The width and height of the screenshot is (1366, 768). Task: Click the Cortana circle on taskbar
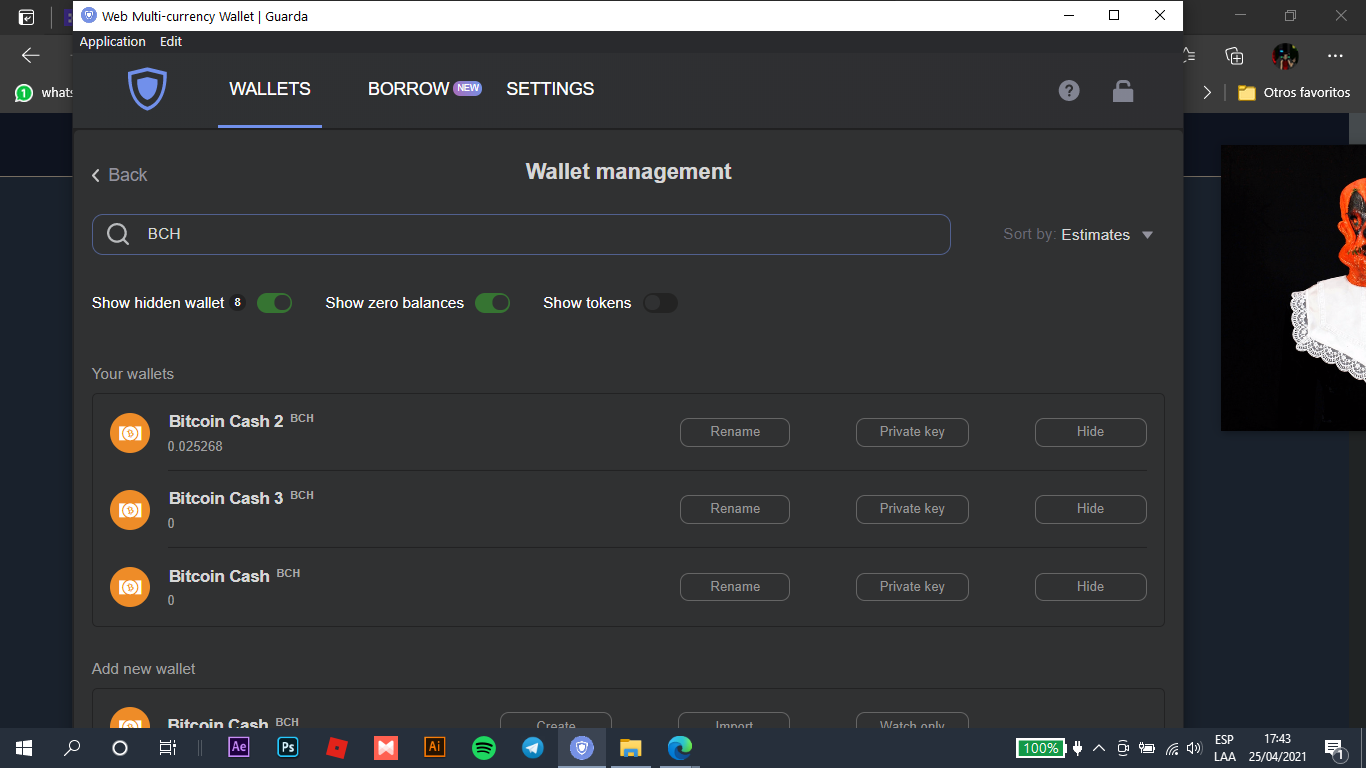[120, 747]
